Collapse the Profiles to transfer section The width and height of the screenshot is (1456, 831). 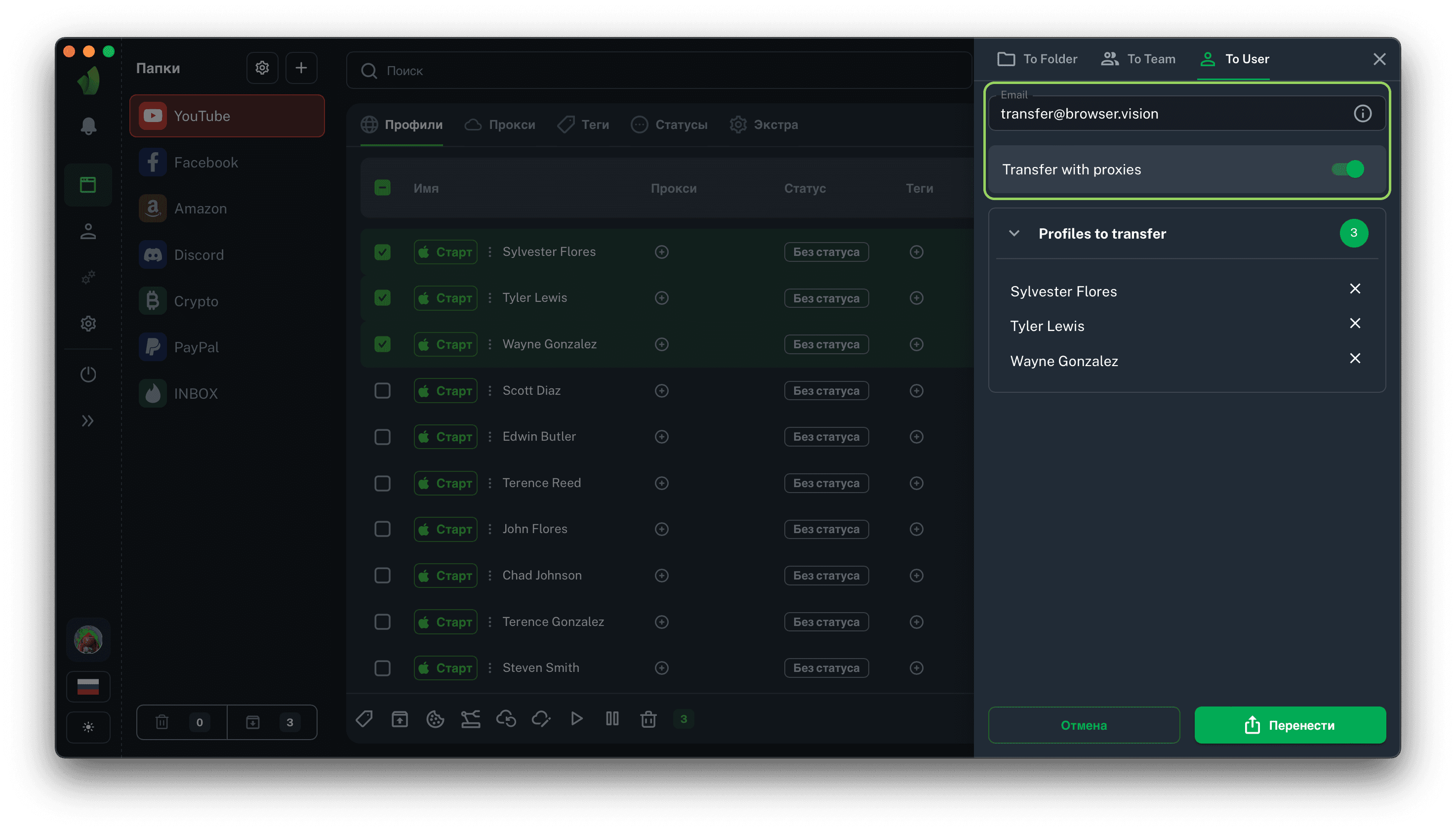[1014, 233]
